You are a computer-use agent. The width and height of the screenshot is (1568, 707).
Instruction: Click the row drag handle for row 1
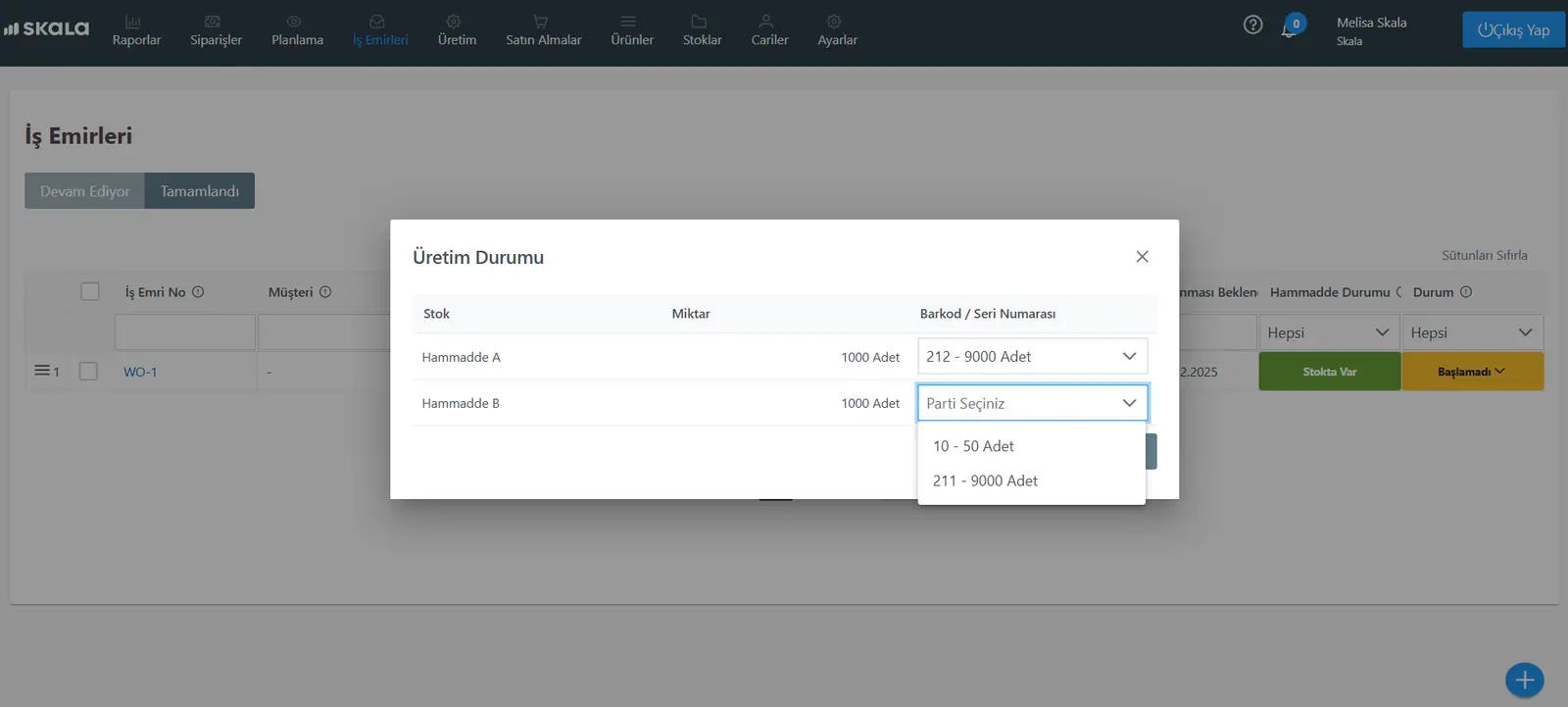pyautogui.click(x=42, y=371)
